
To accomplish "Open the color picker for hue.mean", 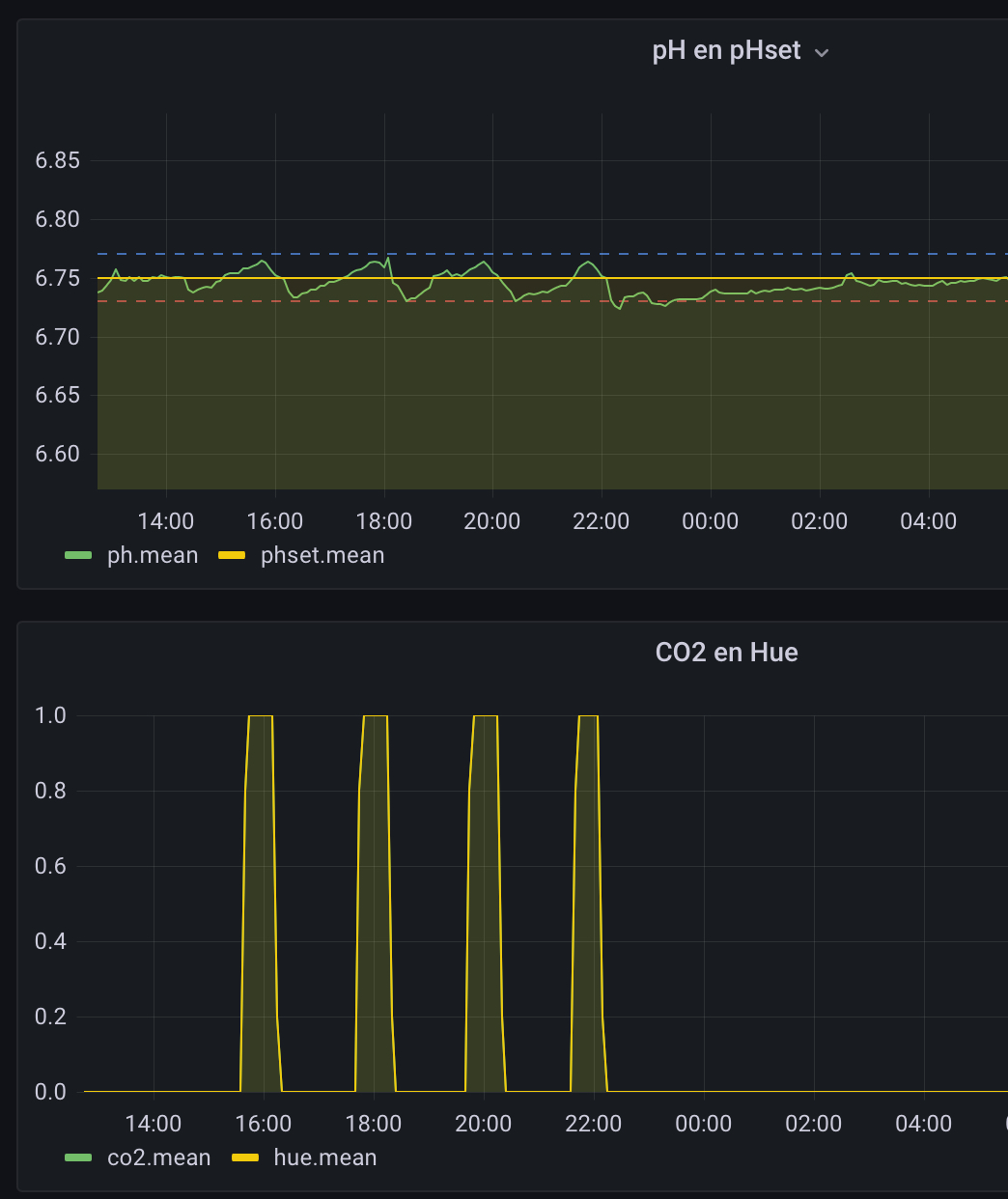I will 245,1157.
